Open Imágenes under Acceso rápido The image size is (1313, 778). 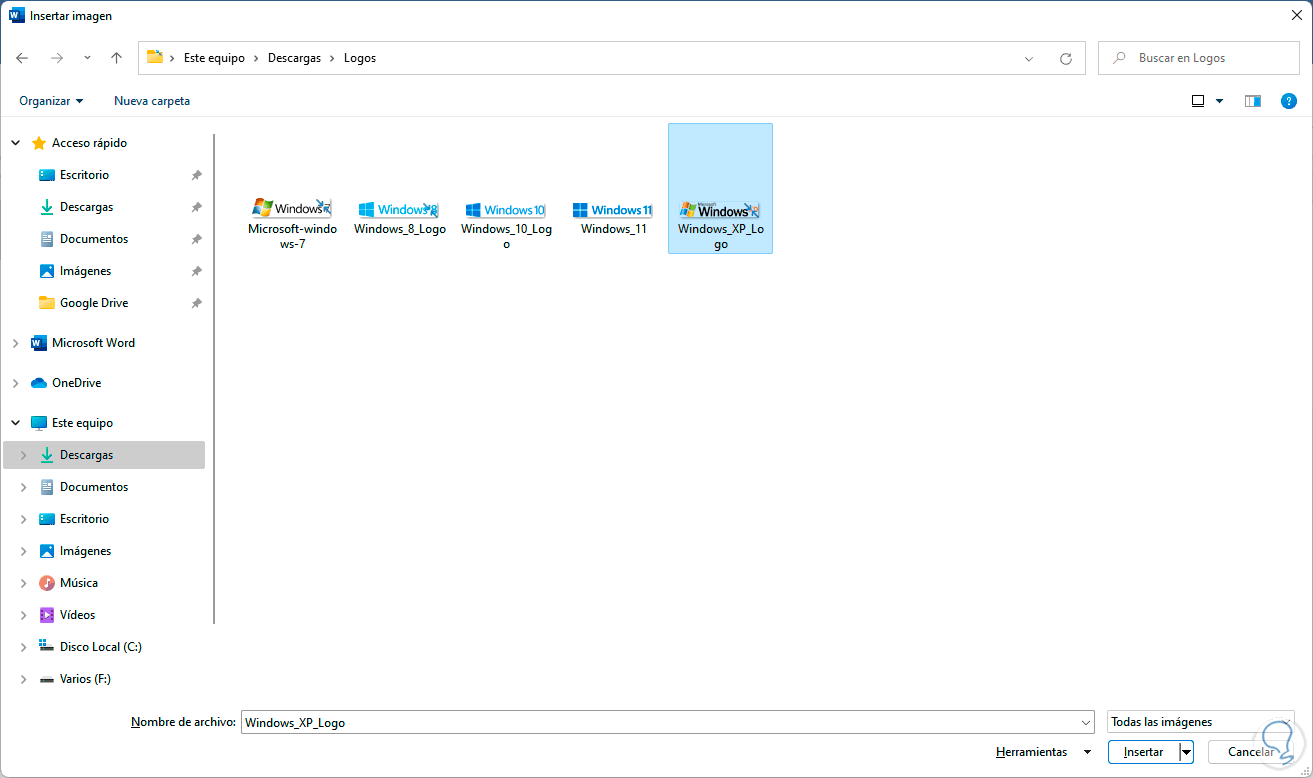click(x=85, y=271)
